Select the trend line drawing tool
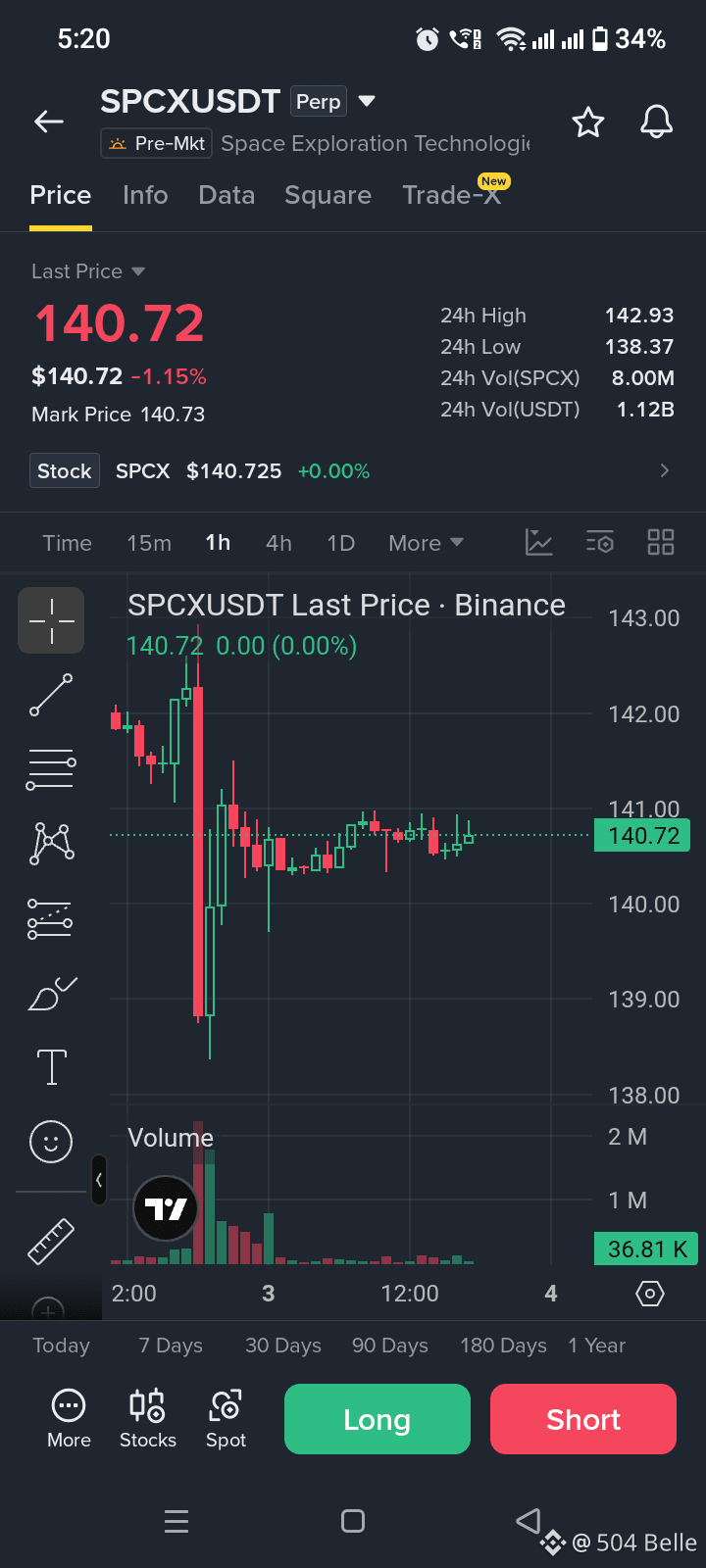Viewport: 706px width, 1568px height. (51, 695)
